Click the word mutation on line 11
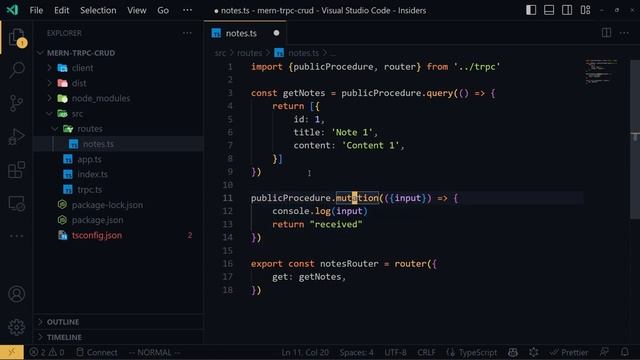Image resolution: width=640 pixels, height=360 pixels. tap(357, 198)
